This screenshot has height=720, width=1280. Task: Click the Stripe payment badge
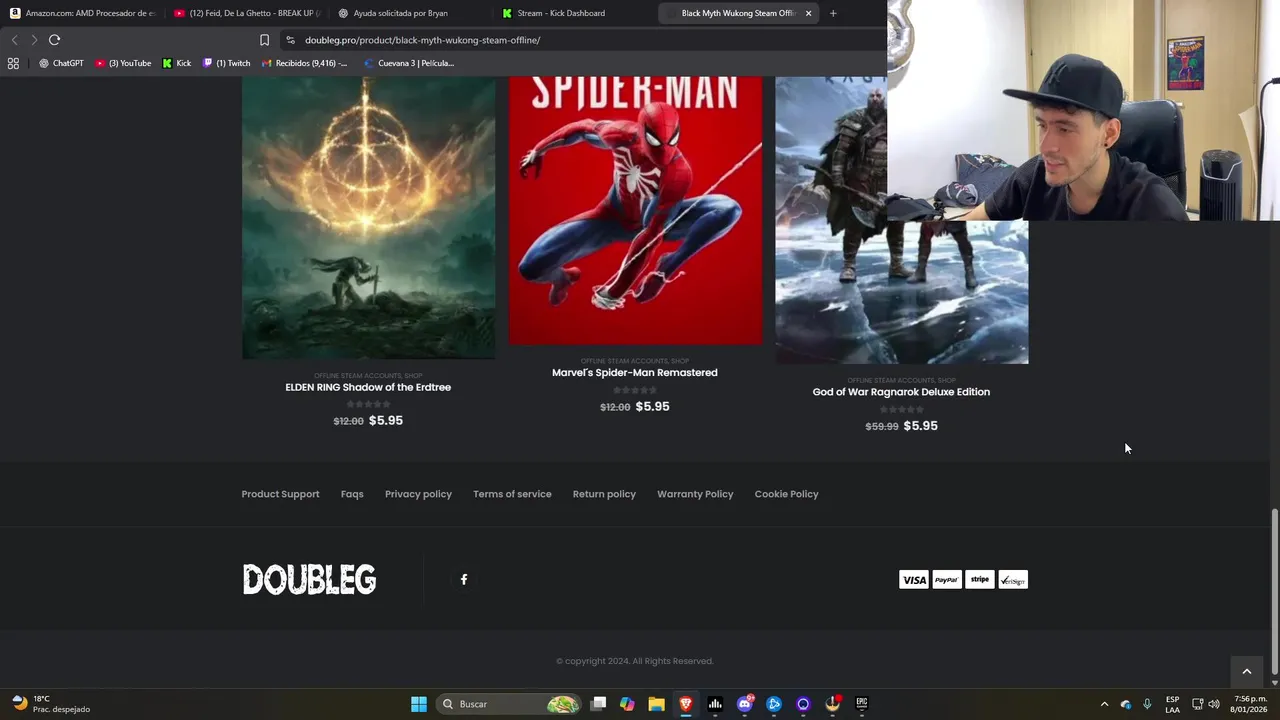tap(980, 580)
